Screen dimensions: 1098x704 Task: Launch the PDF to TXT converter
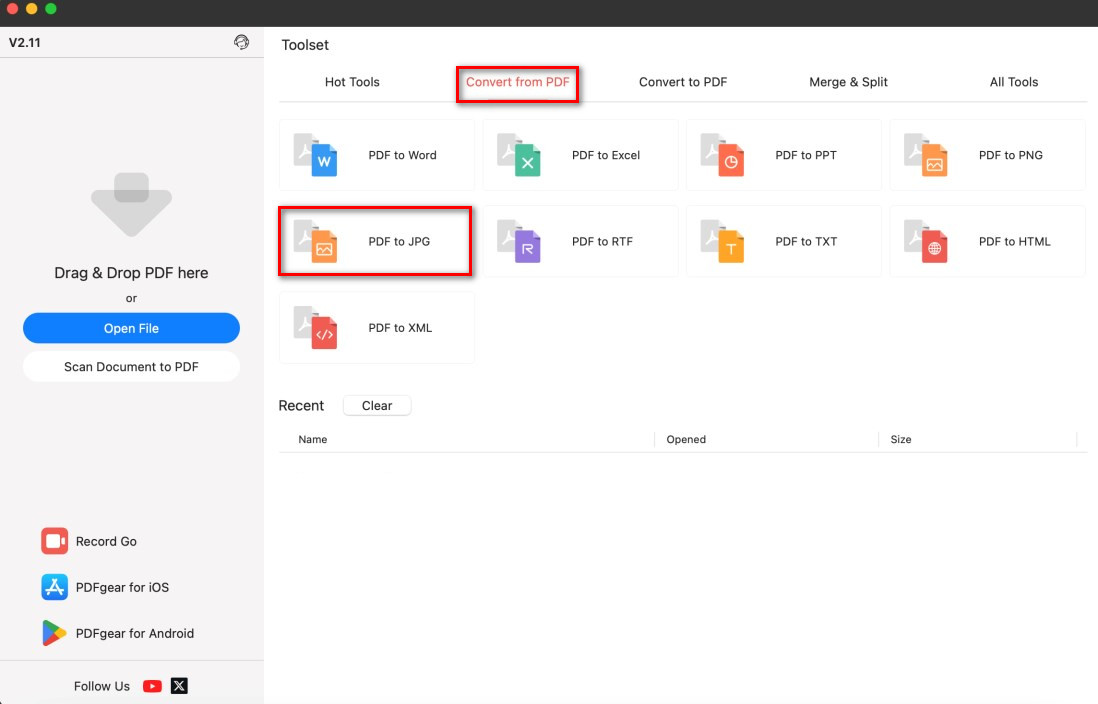pyautogui.click(x=784, y=241)
